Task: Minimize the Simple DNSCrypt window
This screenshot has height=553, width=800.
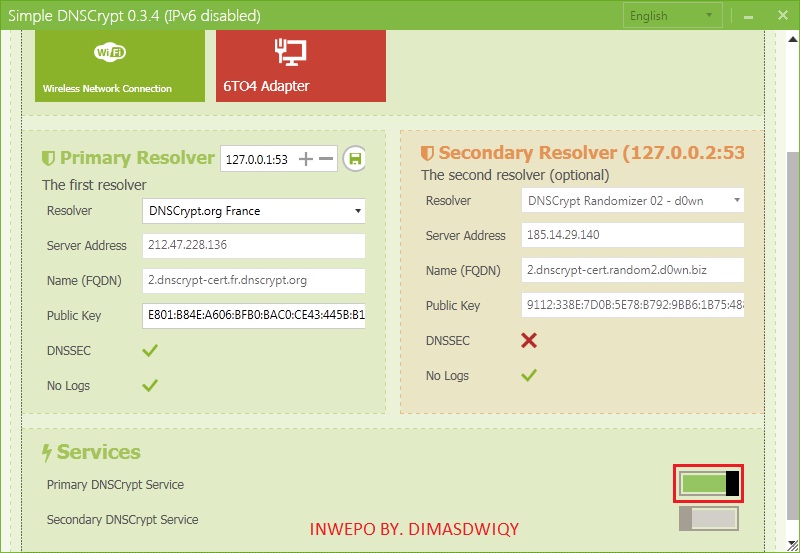Action: [x=748, y=16]
